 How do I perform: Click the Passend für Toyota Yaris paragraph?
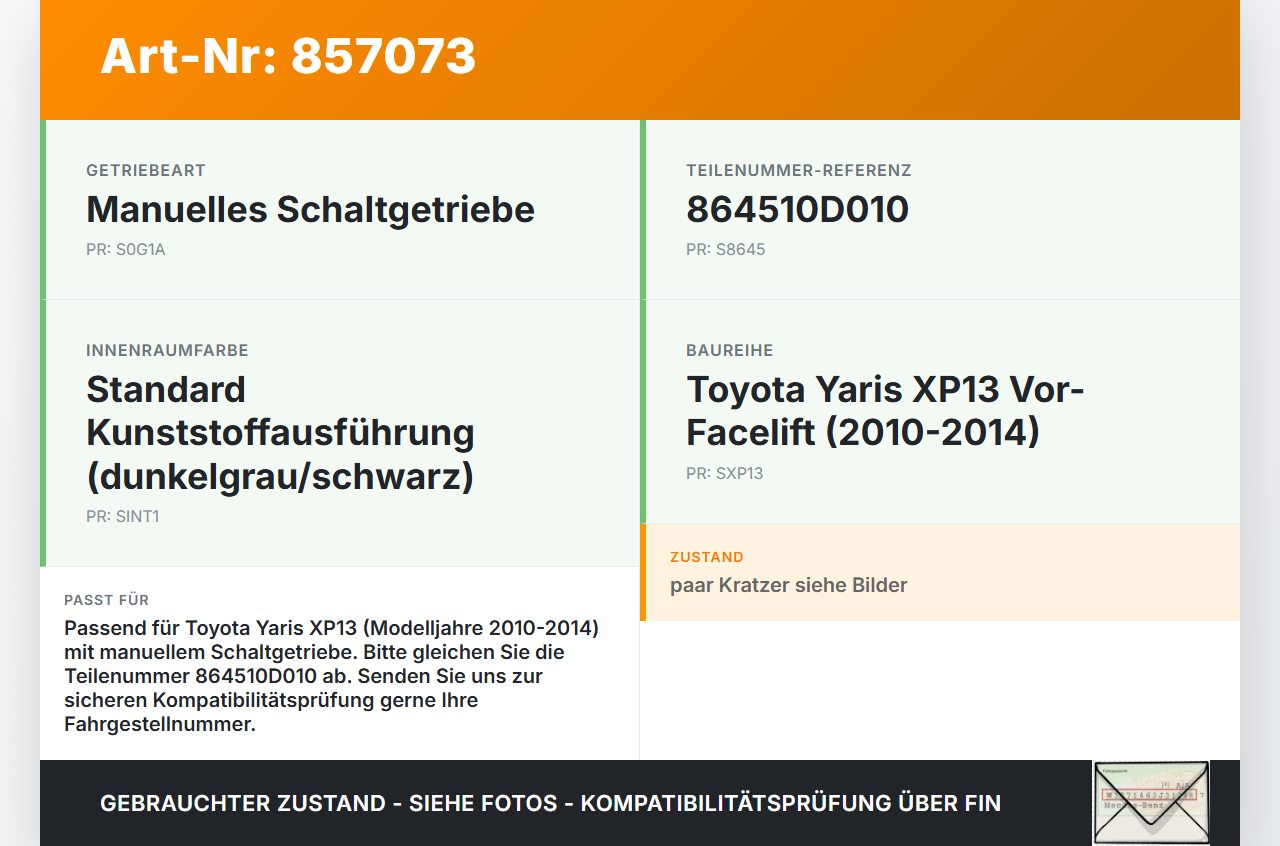point(332,676)
